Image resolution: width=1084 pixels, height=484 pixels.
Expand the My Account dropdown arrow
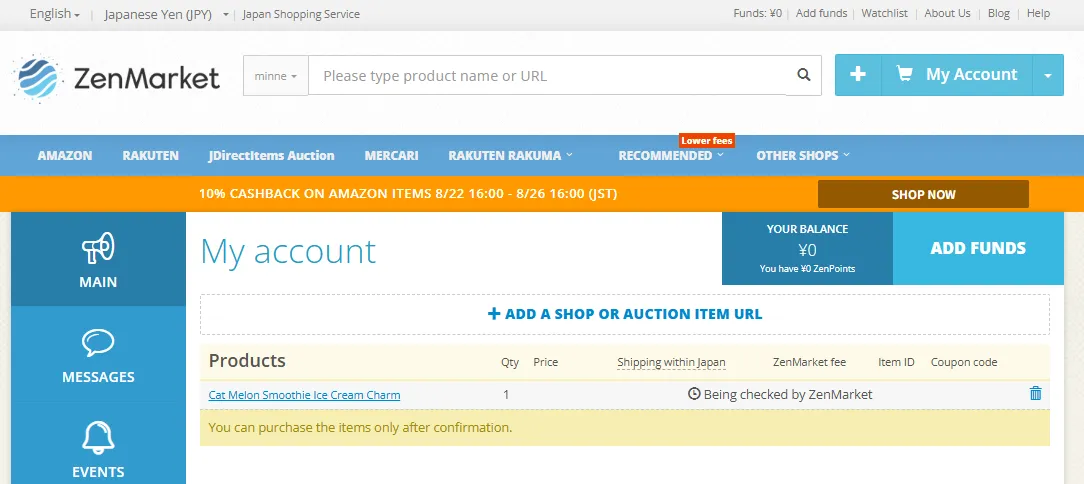(1048, 75)
